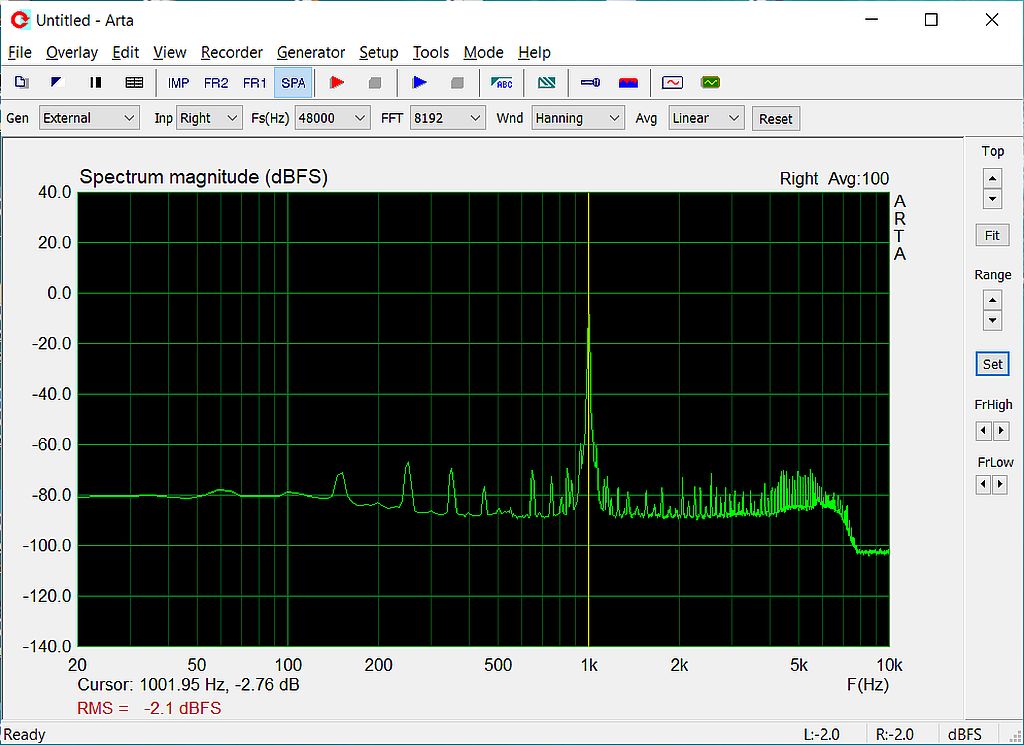Click the FrLow right arrow
The image size is (1024, 745).
1000,484
